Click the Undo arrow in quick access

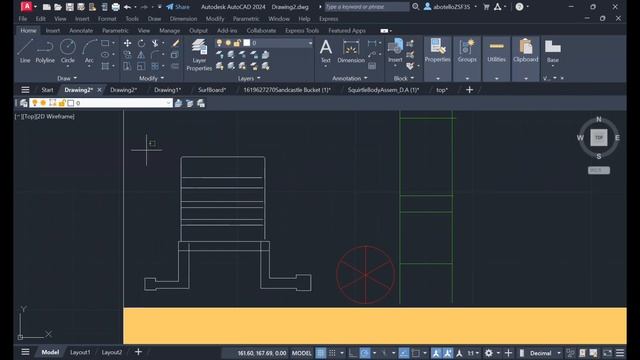click(127, 7)
